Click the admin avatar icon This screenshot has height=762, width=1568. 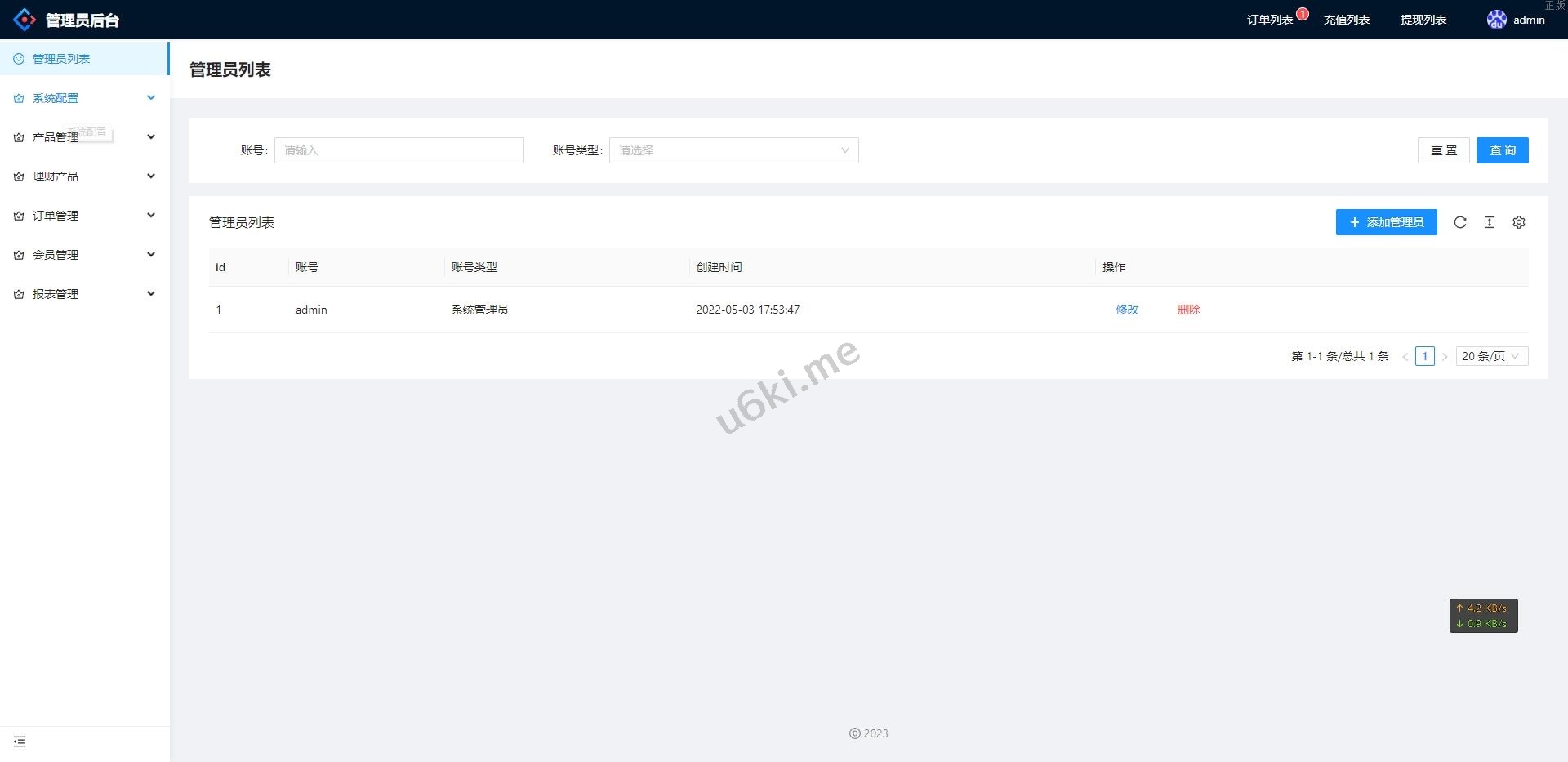[x=1496, y=20]
